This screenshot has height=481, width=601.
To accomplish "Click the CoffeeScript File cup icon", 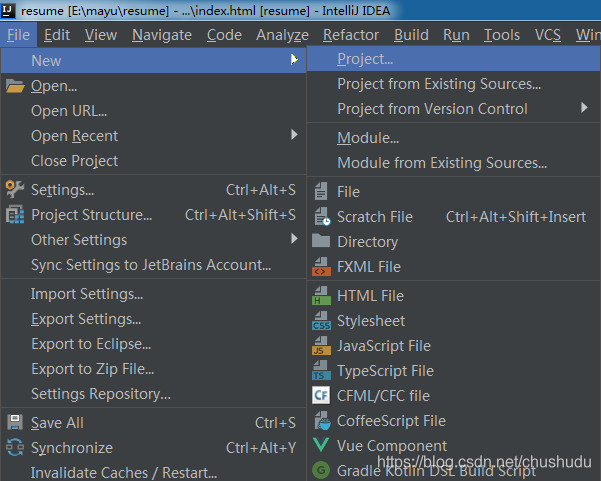I will [x=322, y=420].
